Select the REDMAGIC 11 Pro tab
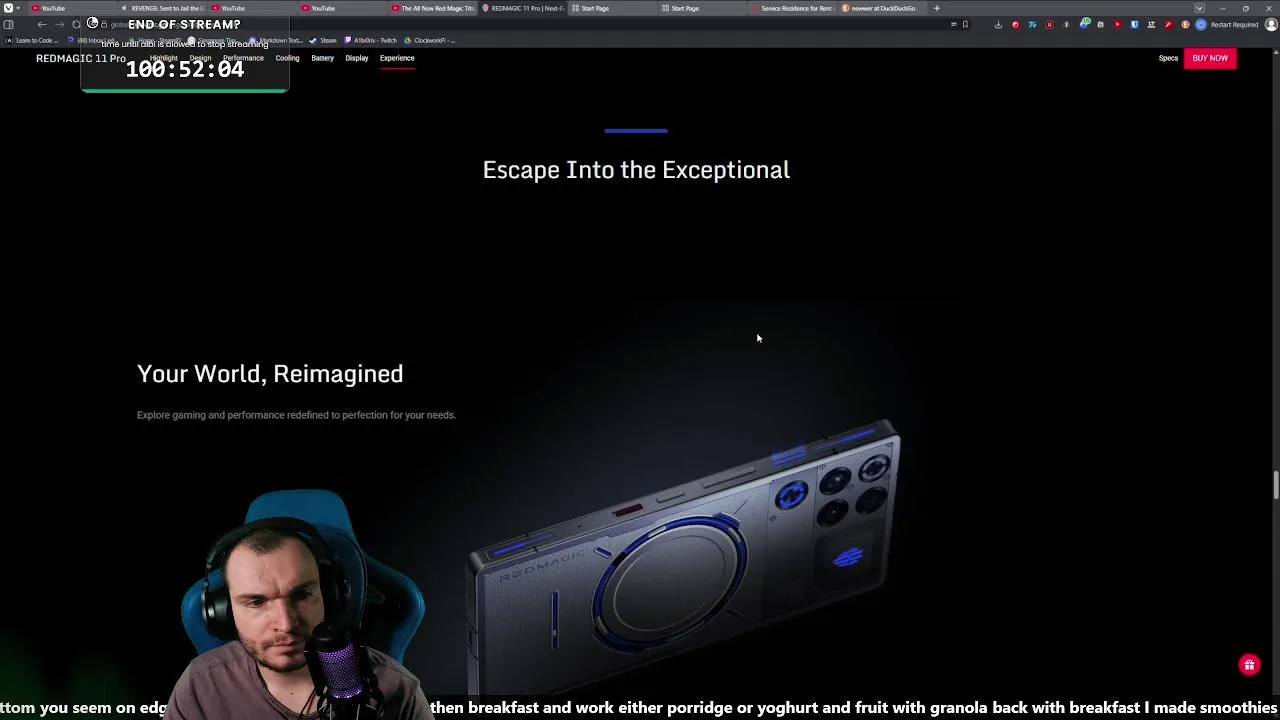 point(522,8)
